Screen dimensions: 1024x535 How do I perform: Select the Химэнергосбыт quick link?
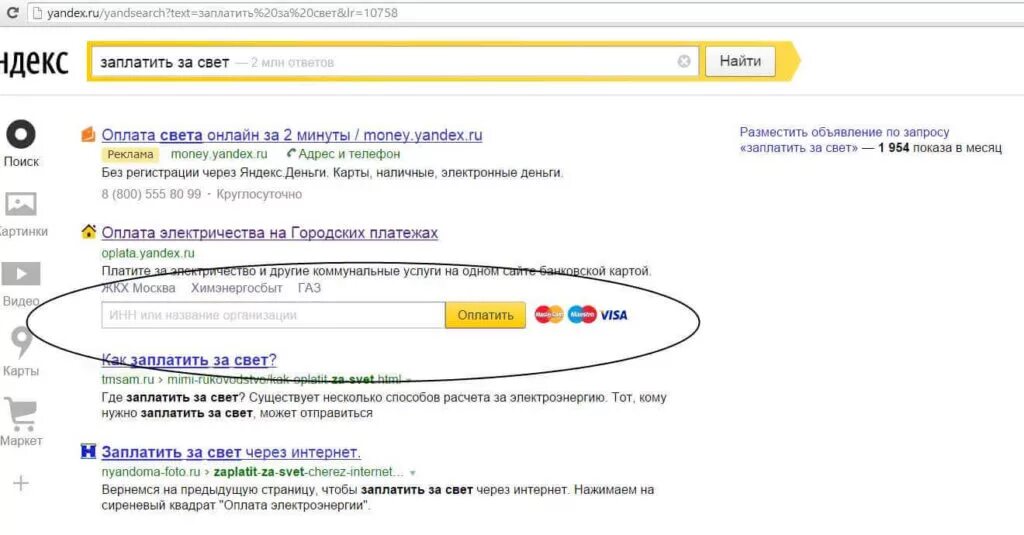coord(236,288)
